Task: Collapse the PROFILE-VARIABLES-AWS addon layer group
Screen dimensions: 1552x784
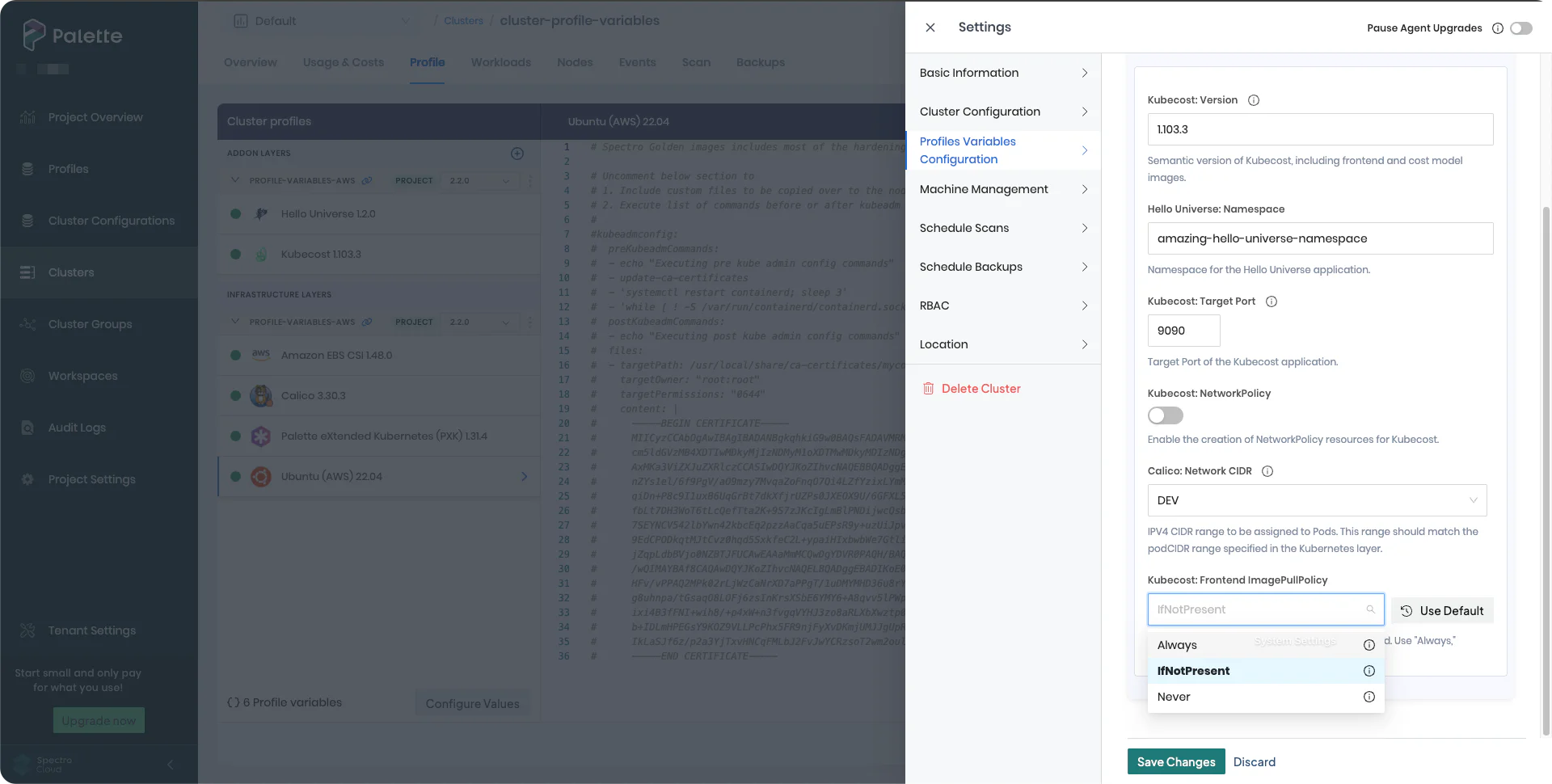Action: (x=235, y=180)
